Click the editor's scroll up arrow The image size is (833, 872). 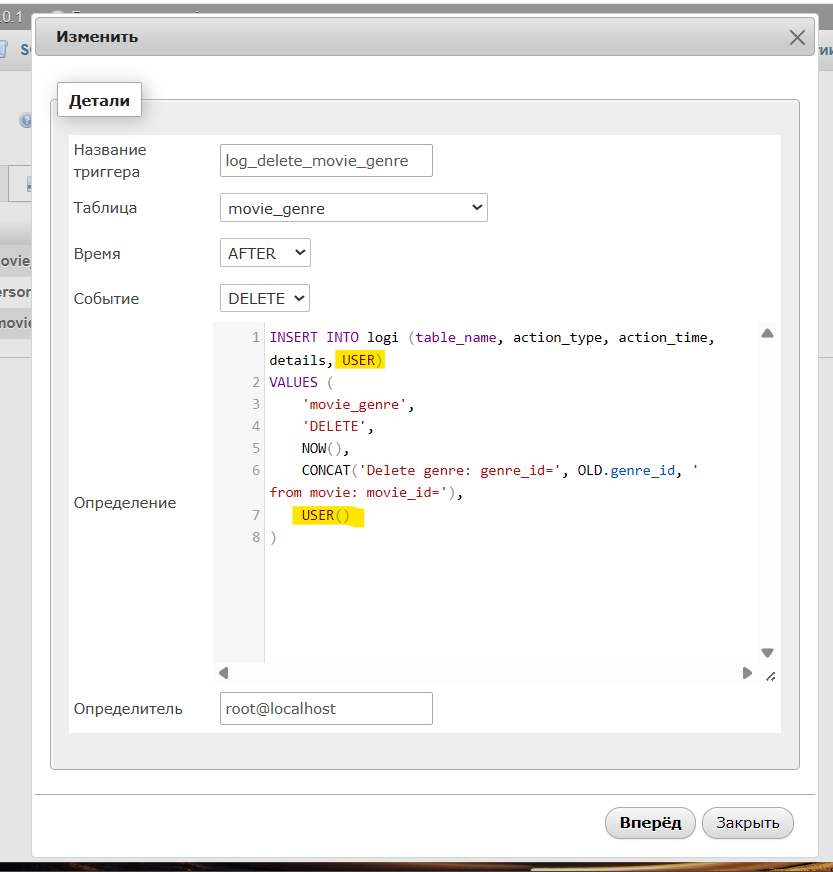click(767, 333)
